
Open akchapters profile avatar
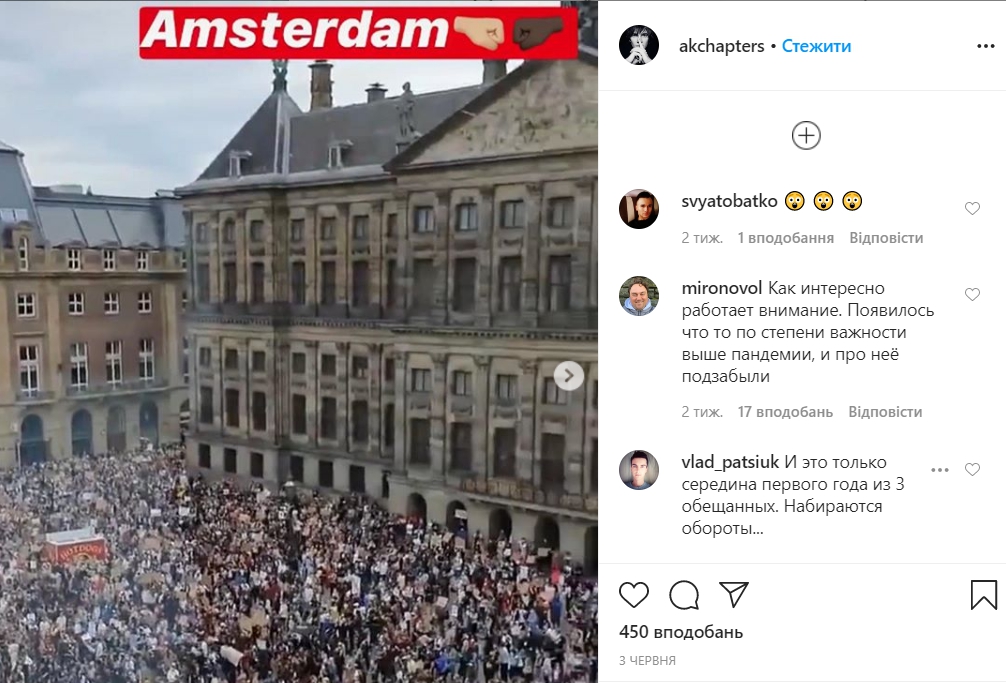[x=639, y=46]
